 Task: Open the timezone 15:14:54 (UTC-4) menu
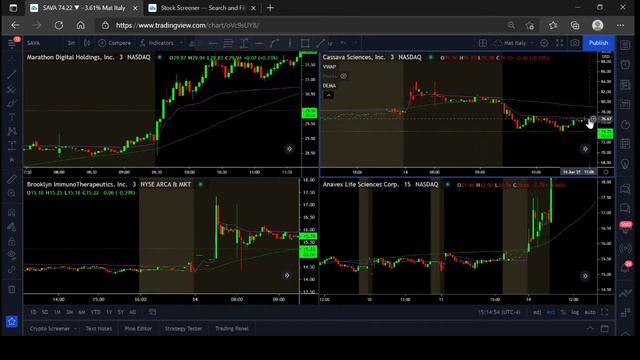click(x=499, y=312)
